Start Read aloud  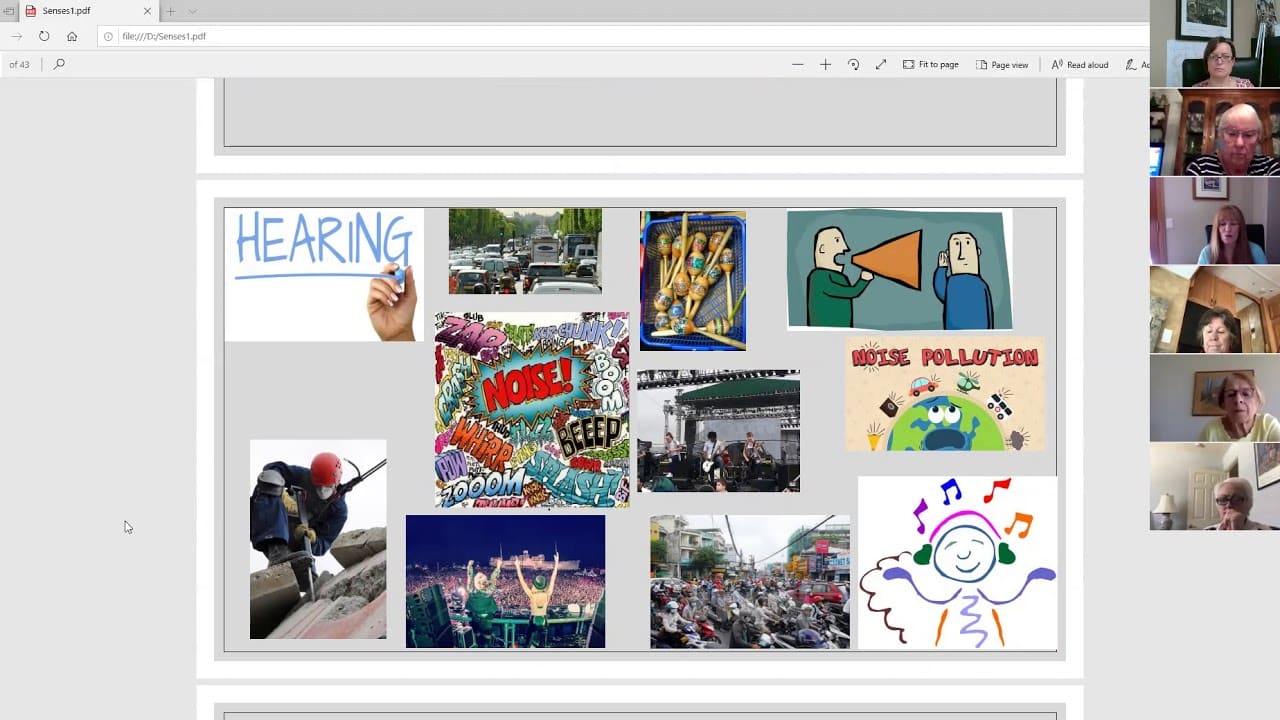1079,64
